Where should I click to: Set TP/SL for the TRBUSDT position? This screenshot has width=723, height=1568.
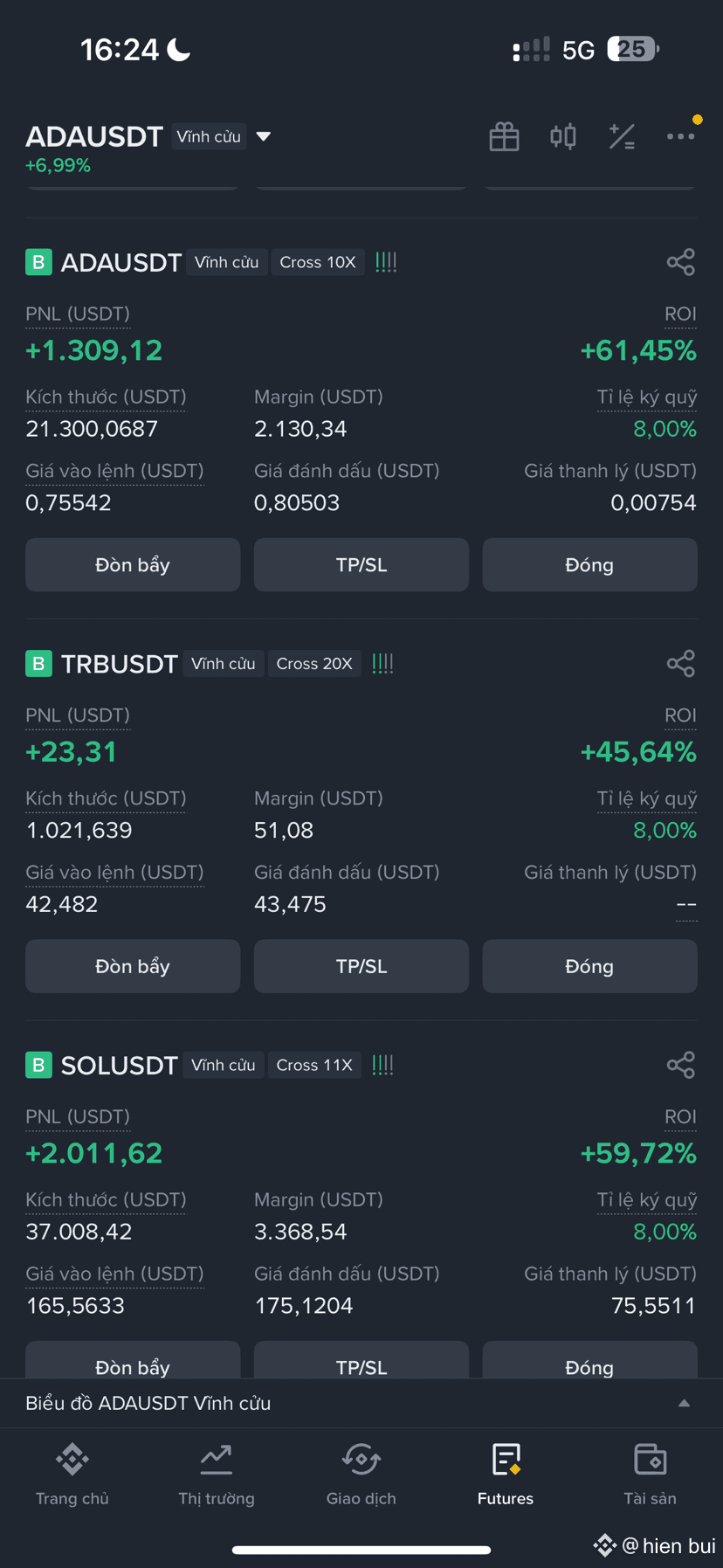click(361, 966)
